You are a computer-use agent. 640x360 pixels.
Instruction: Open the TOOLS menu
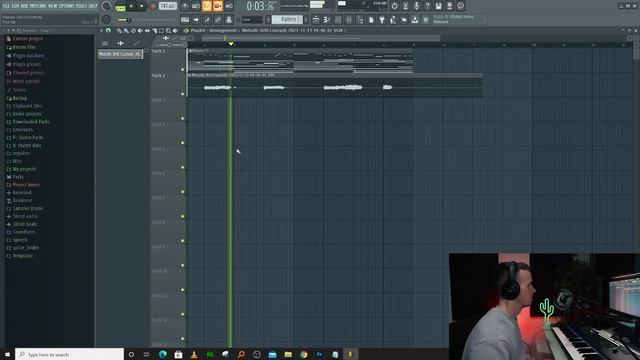pos(81,6)
